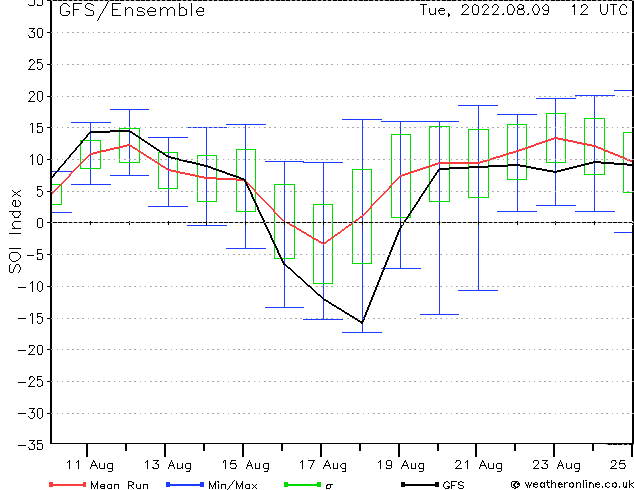Click the green sigma box for 20 Aug
Screen dimensions: 634x490
point(440,164)
